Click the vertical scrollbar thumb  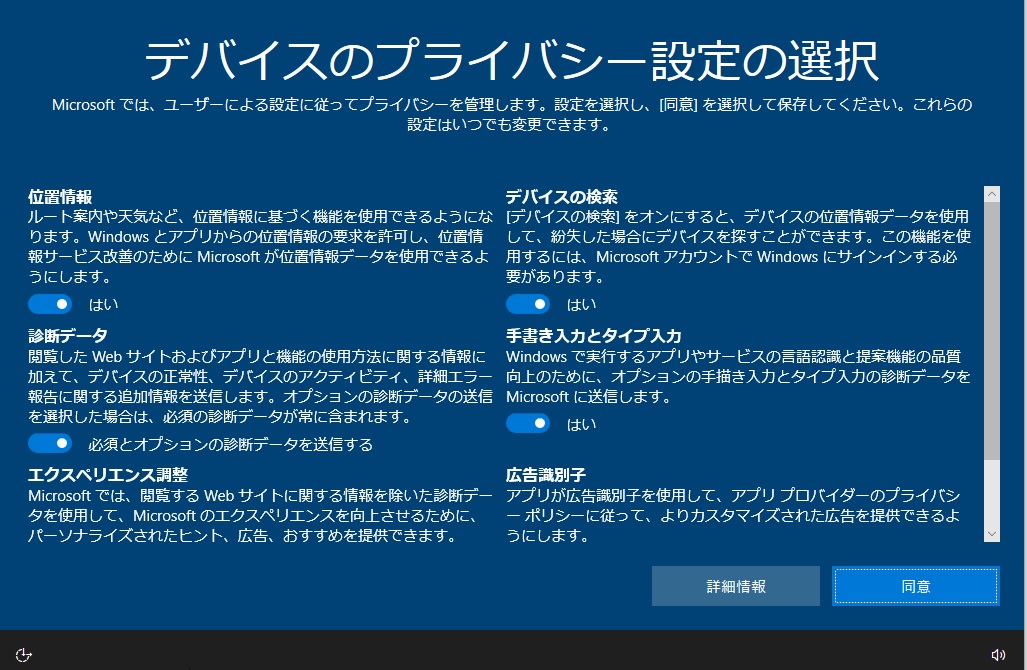992,331
